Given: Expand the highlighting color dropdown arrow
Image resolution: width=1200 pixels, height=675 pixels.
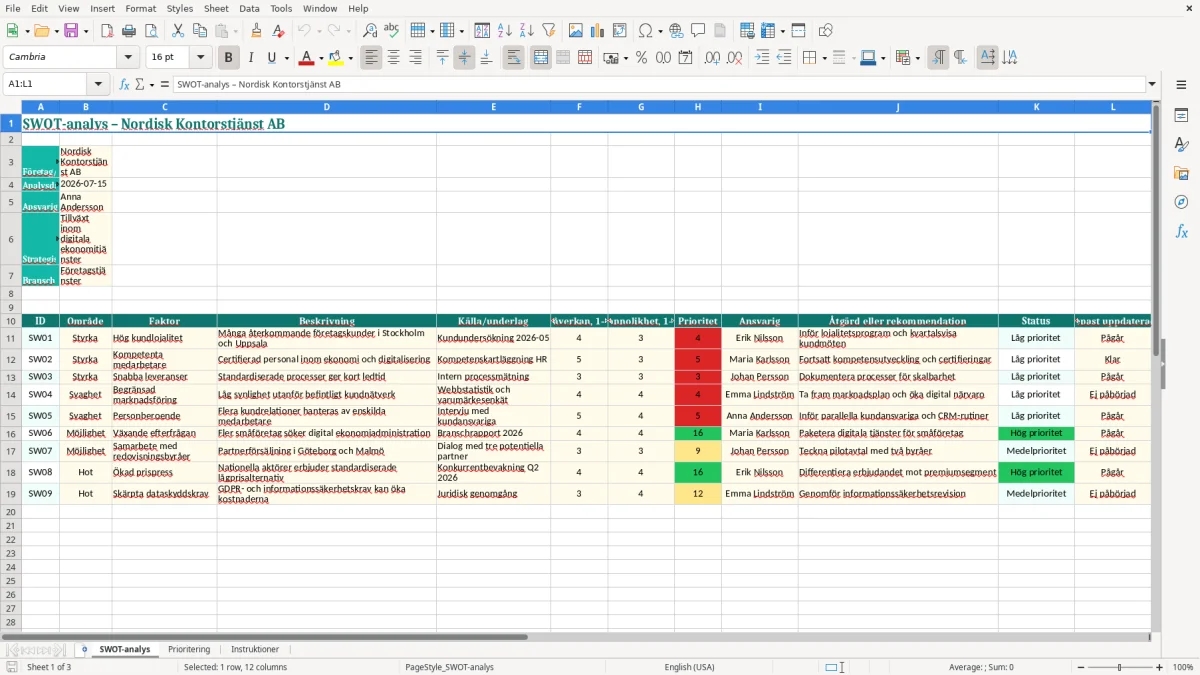Looking at the screenshot, I should 350,58.
